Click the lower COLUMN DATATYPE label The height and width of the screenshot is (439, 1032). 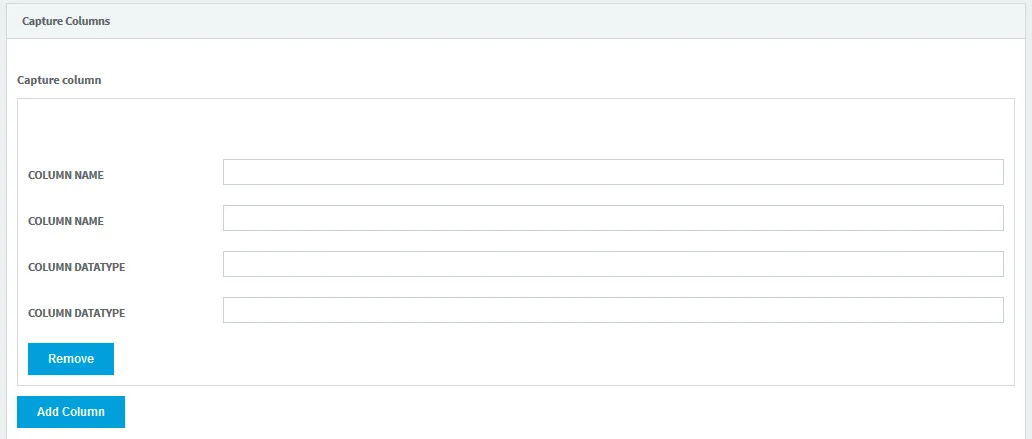(76, 313)
